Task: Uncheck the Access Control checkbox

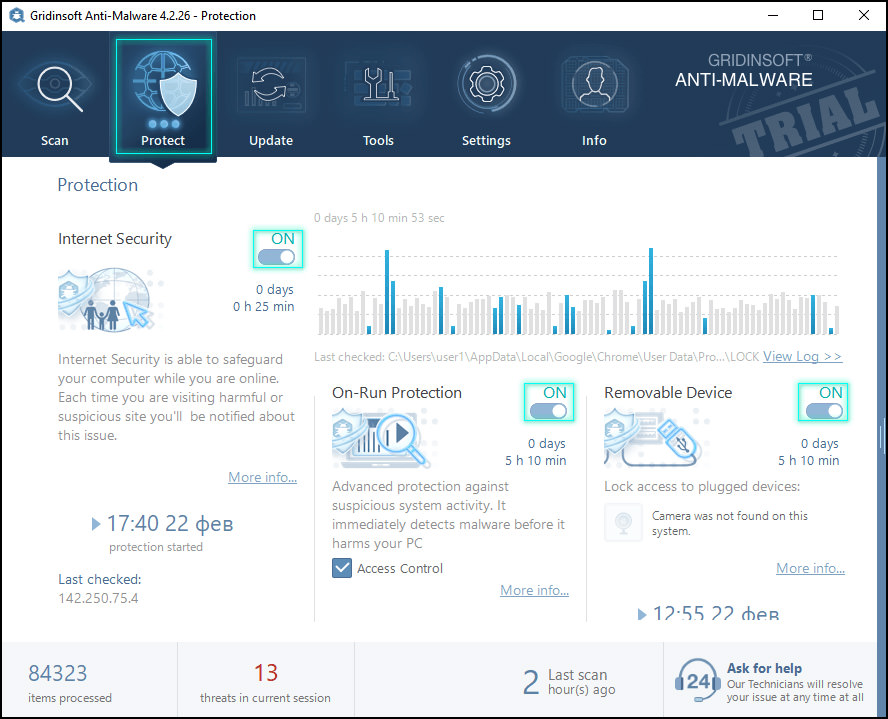Action: [342, 568]
